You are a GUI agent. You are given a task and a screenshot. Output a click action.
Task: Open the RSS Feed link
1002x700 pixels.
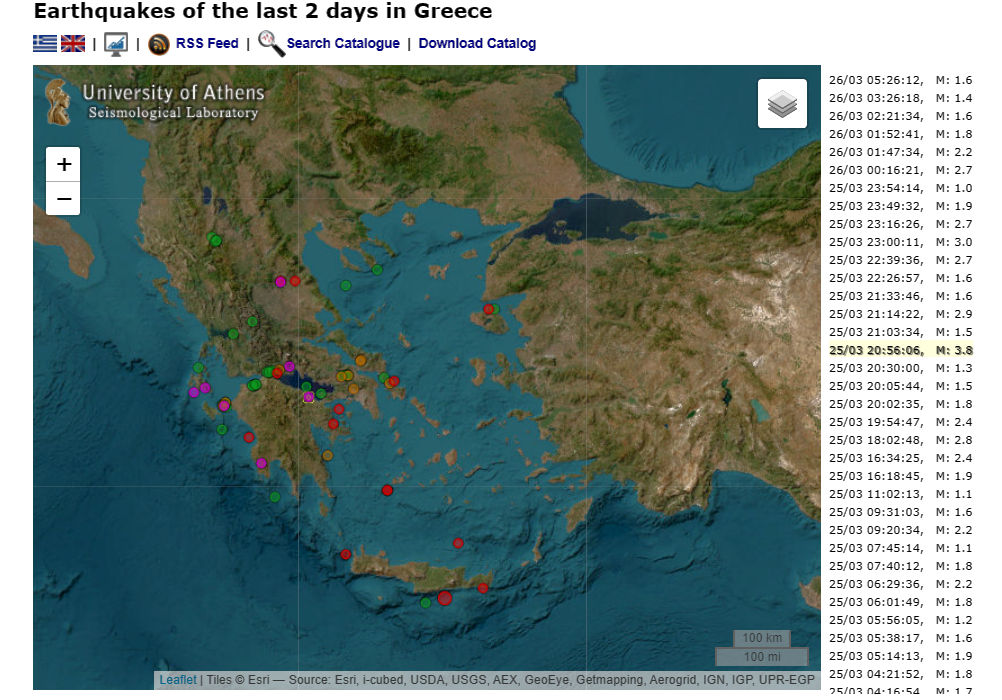tap(207, 43)
